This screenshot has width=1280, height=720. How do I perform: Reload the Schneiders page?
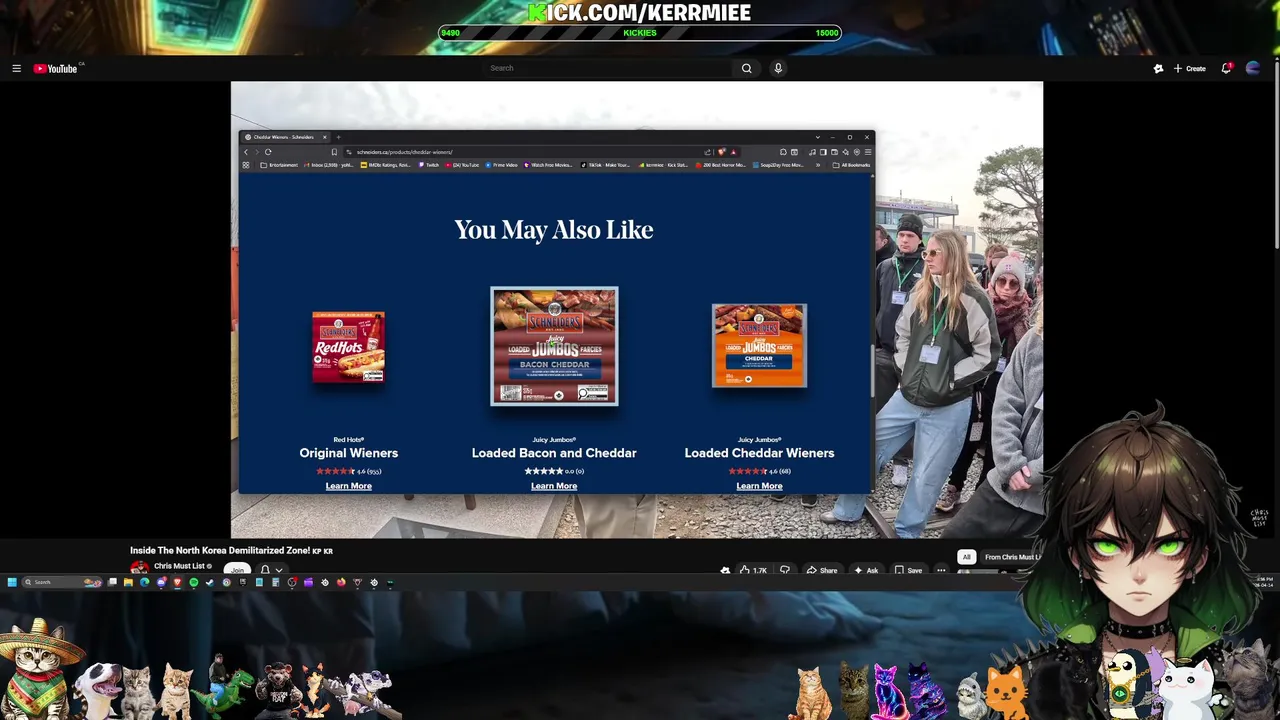click(268, 152)
